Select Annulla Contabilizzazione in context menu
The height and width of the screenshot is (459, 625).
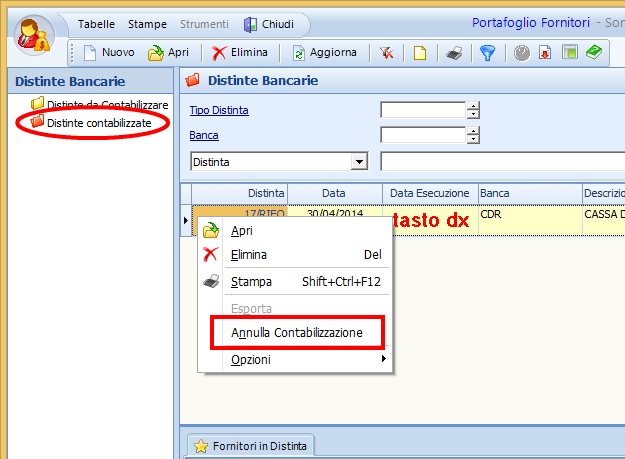point(296,332)
